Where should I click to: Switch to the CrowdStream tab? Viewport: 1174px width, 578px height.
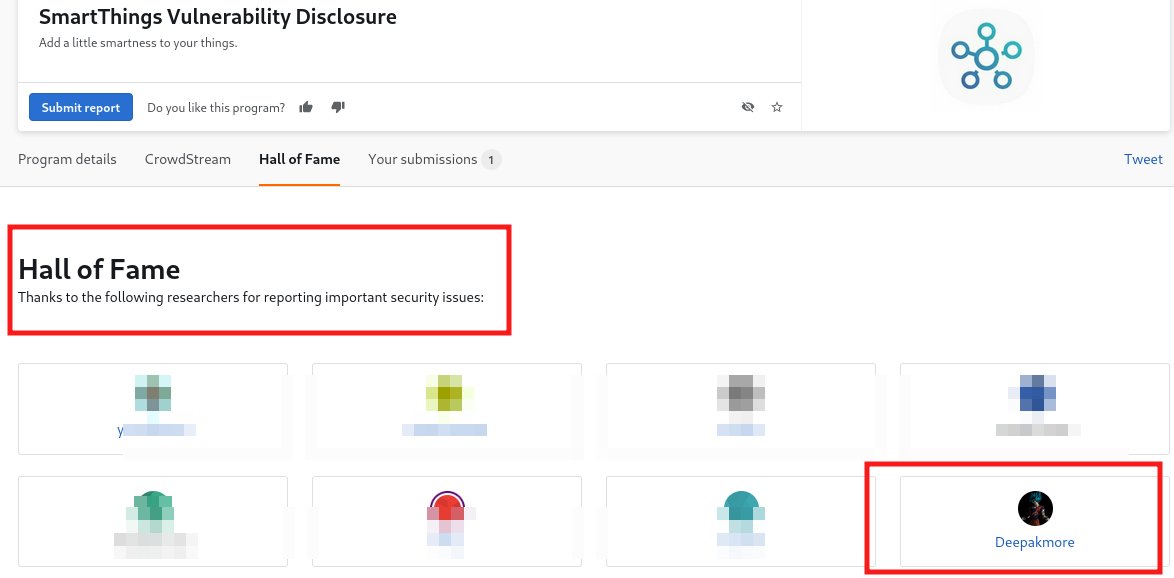(188, 159)
